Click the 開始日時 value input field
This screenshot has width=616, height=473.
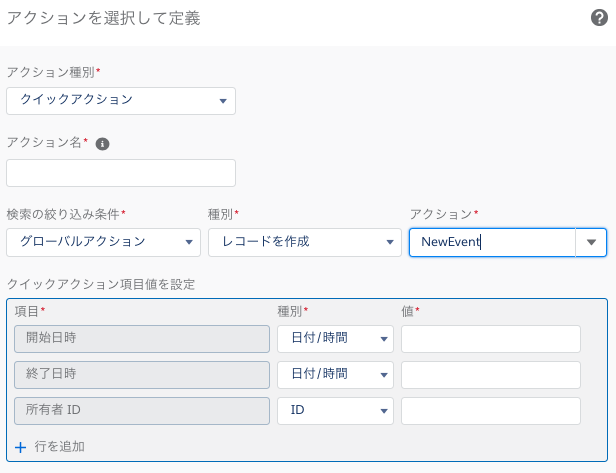[491, 339]
